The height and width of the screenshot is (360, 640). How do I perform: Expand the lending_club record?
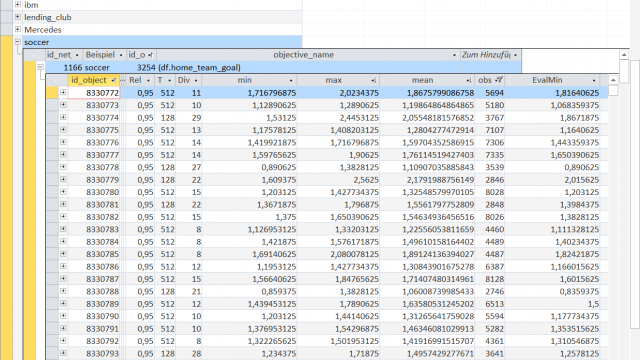click(18, 17)
